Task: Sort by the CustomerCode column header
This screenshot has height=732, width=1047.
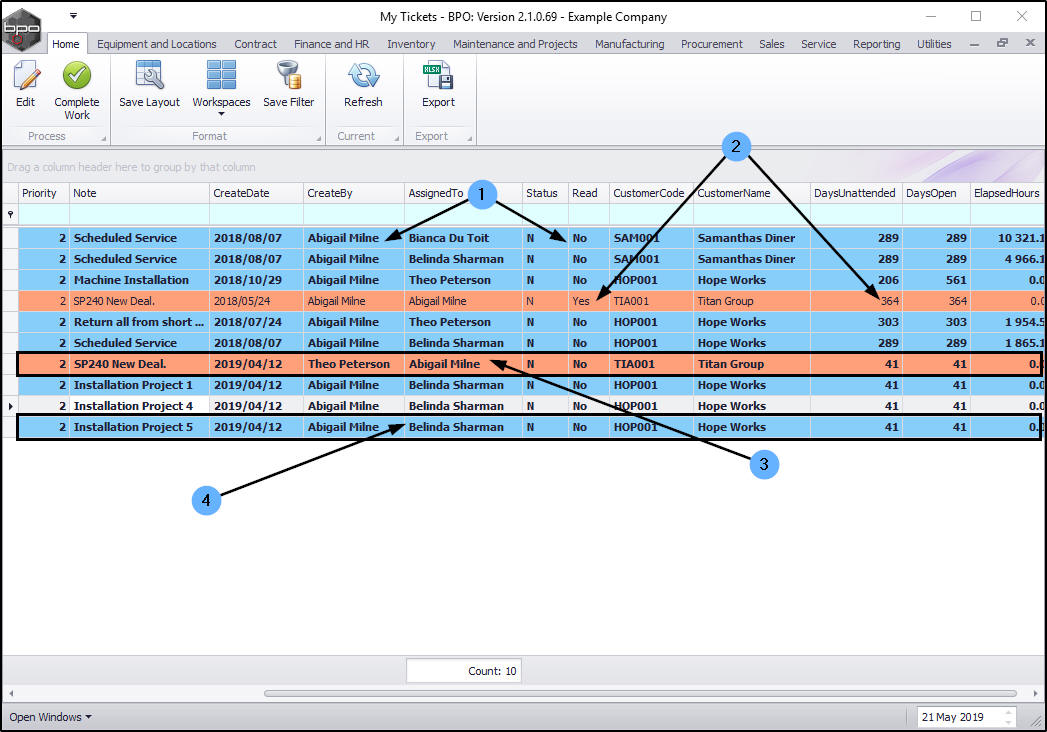Action: (651, 193)
